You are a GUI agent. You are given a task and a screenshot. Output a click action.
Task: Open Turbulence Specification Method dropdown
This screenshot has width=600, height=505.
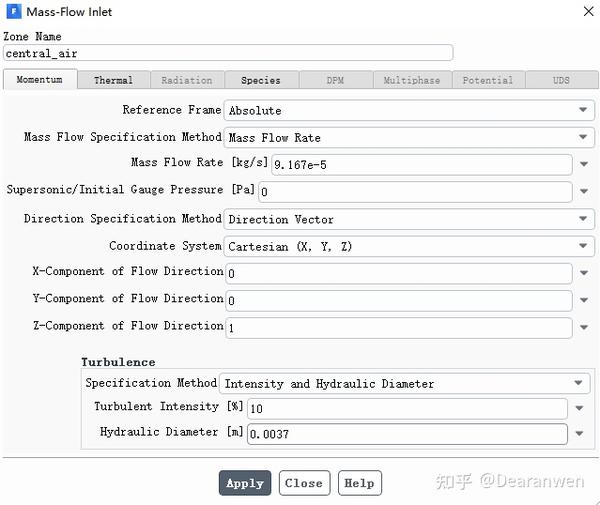[404, 383]
